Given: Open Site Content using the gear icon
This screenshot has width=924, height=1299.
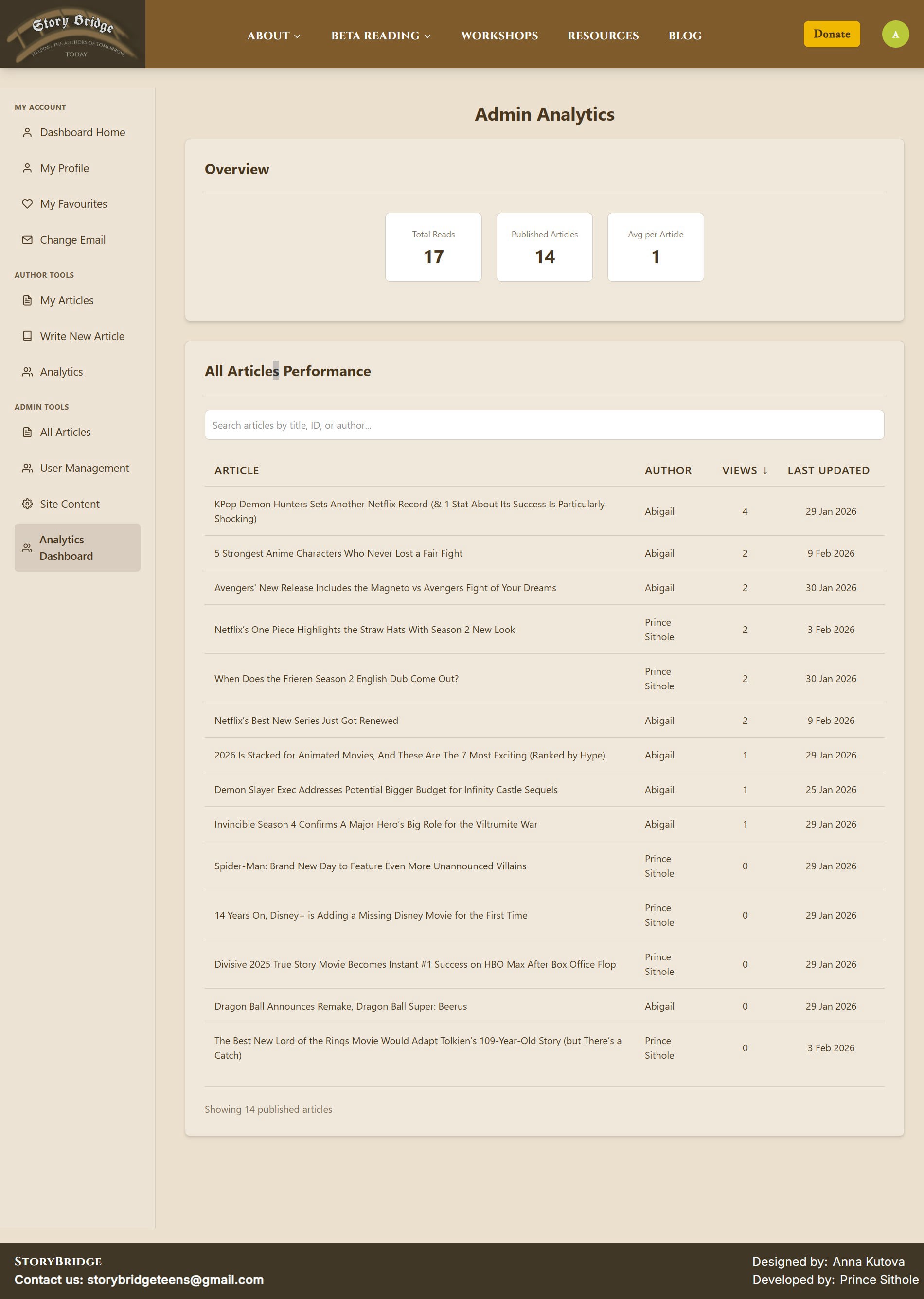Looking at the screenshot, I should click(27, 504).
